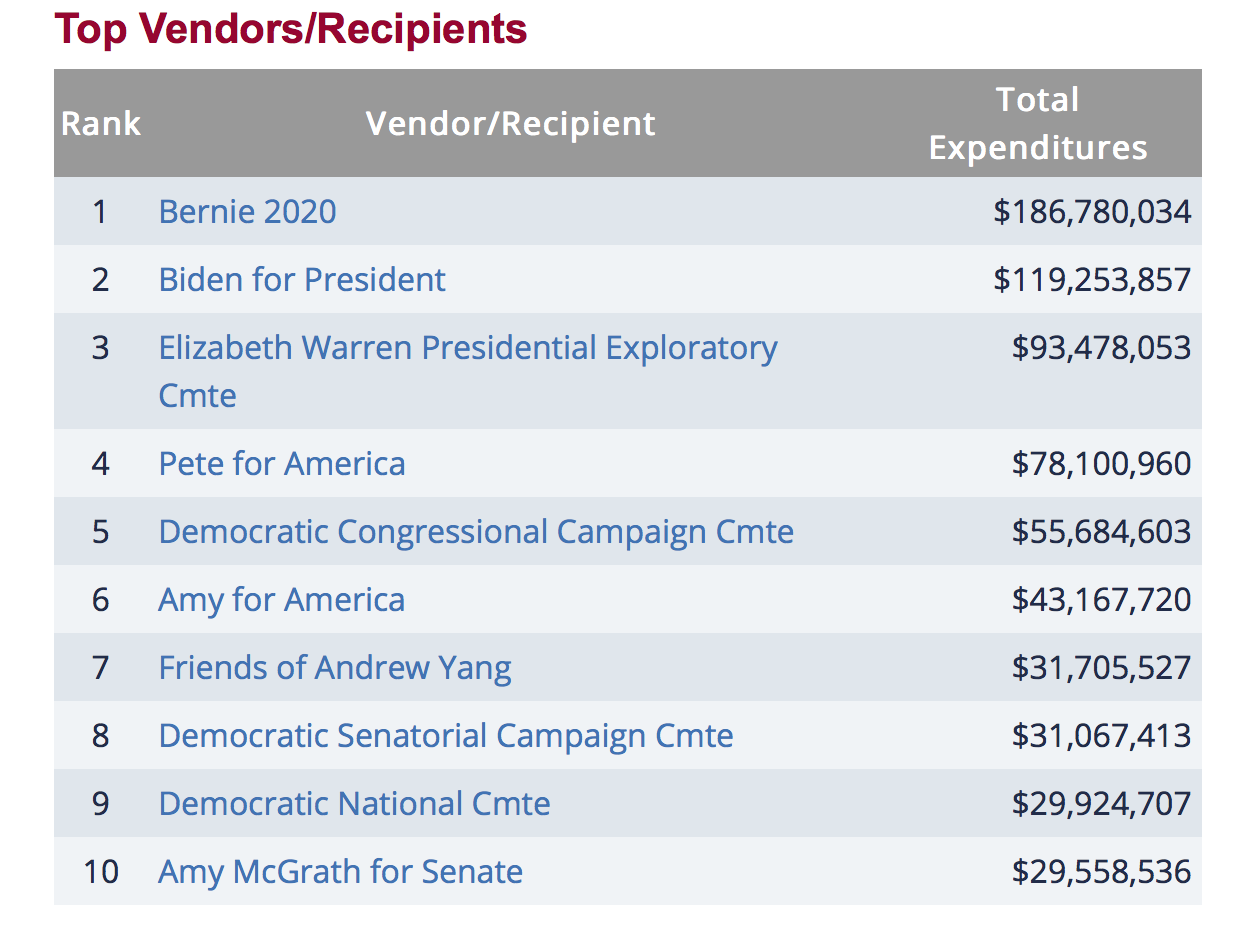The height and width of the screenshot is (942, 1248).
Task: Open Democratic Congressional Campaign Cmte link
Action: (476, 532)
